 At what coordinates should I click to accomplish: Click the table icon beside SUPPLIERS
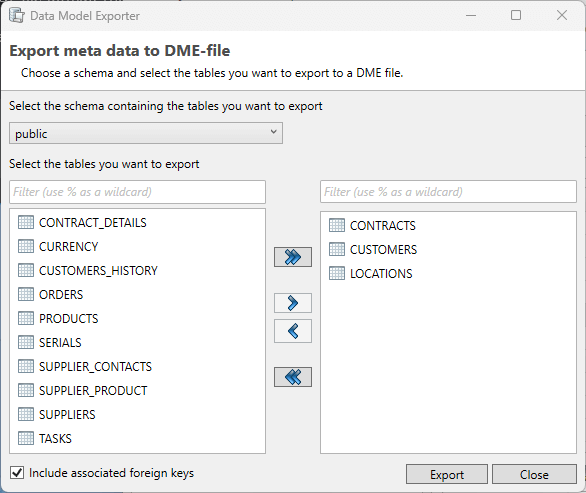click(x=26, y=414)
